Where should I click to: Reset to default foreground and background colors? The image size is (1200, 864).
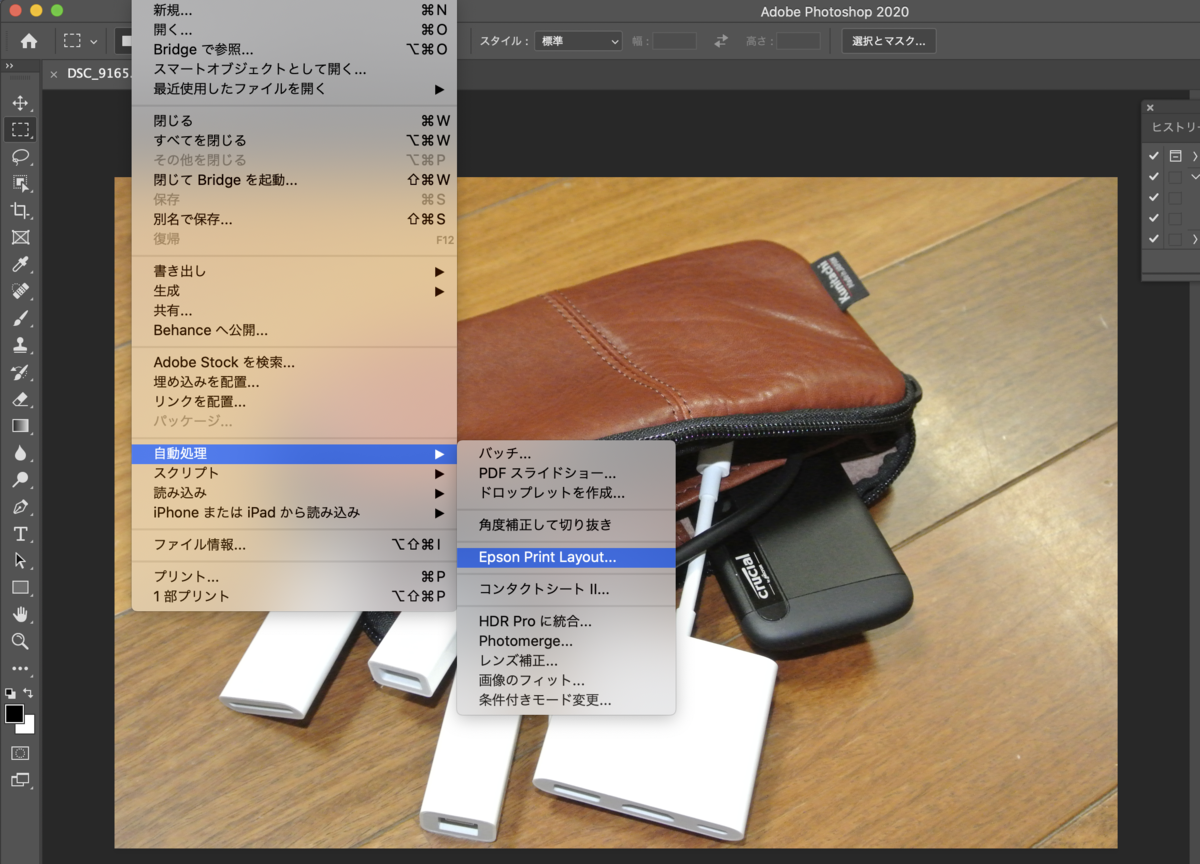pyautogui.click(x=10, y=692)
